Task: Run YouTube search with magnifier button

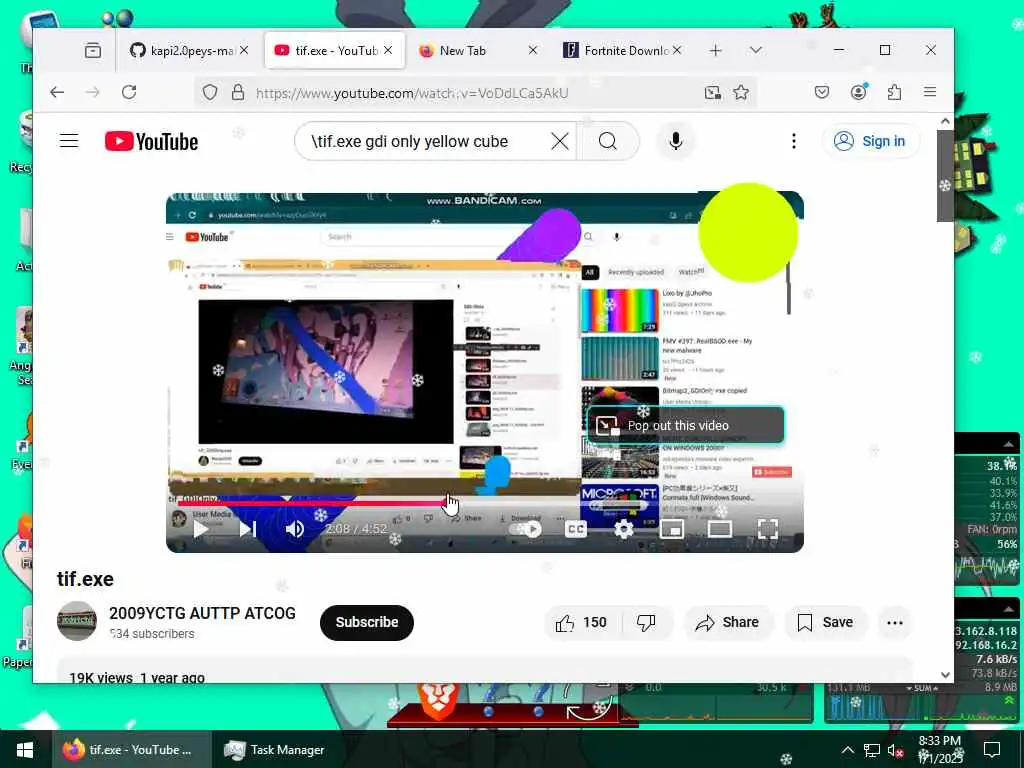Action: tap(607, 141)
